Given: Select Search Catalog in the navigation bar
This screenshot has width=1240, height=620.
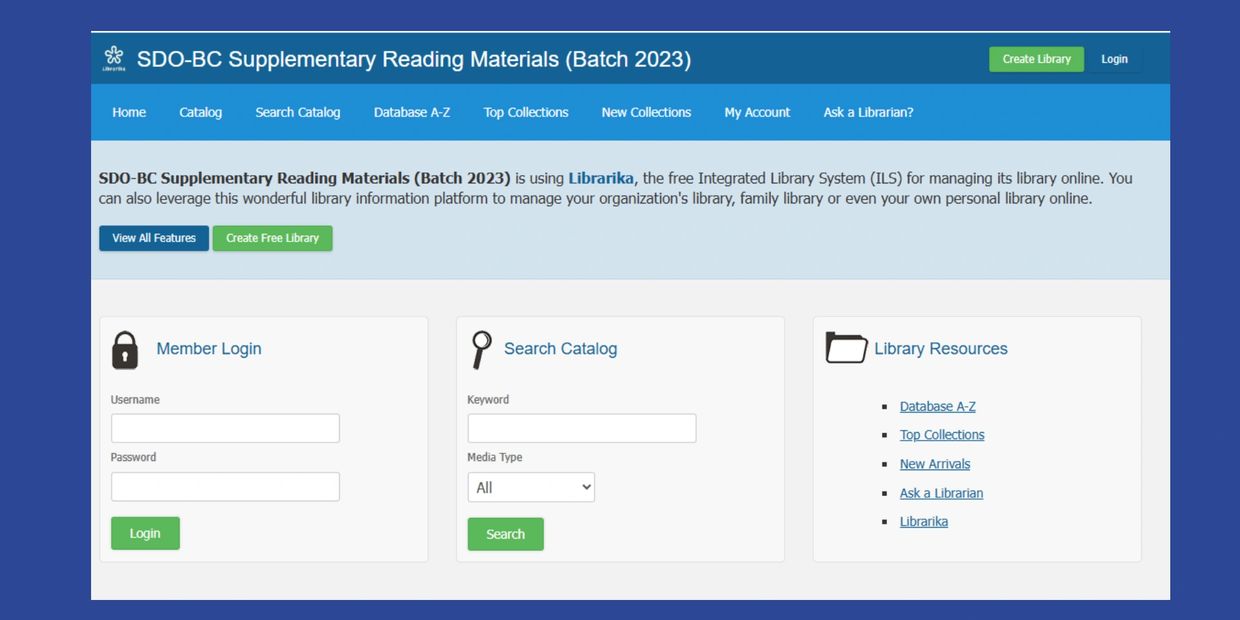Looking at the screenshot, I should click(x=297, y=112).
